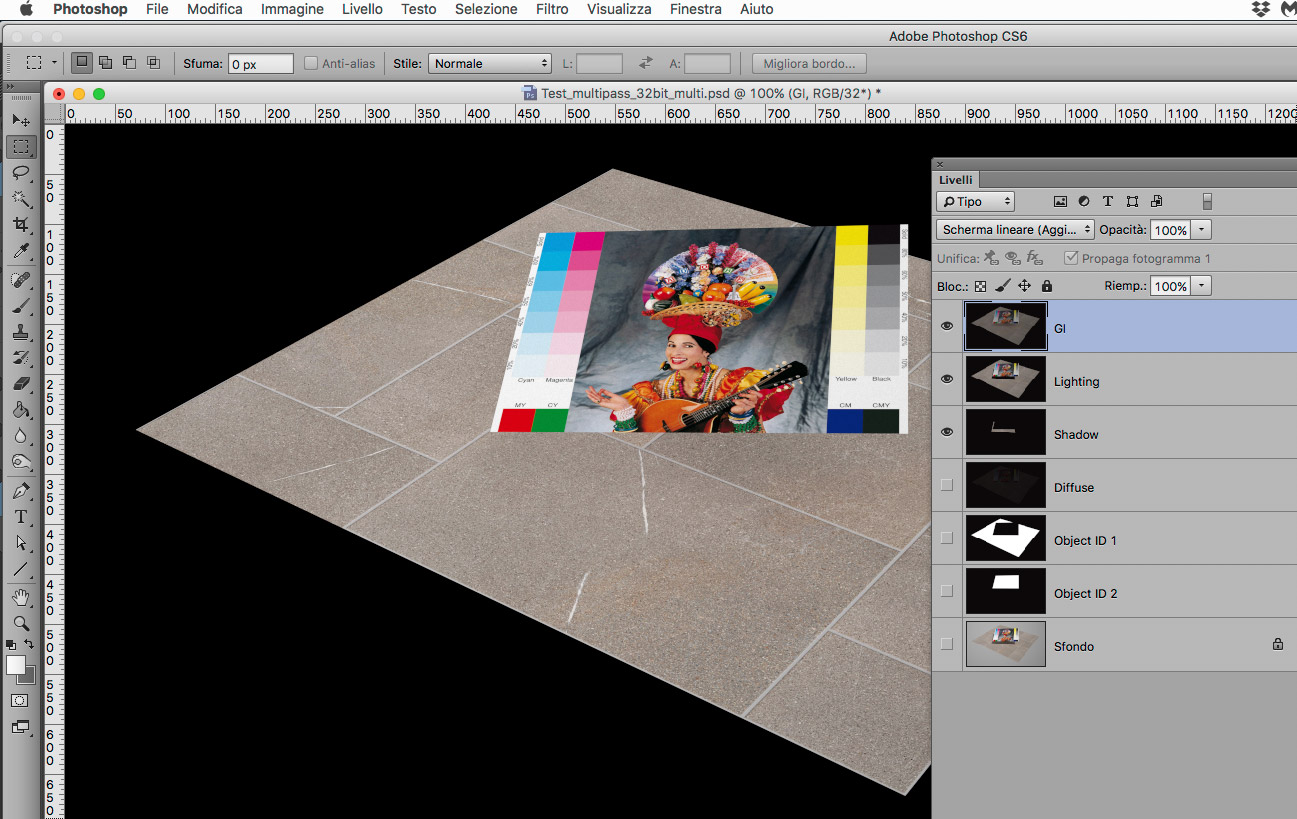Select the Magic Wand tool
Screen dimensions: 1297x819
tap(21, 199)
